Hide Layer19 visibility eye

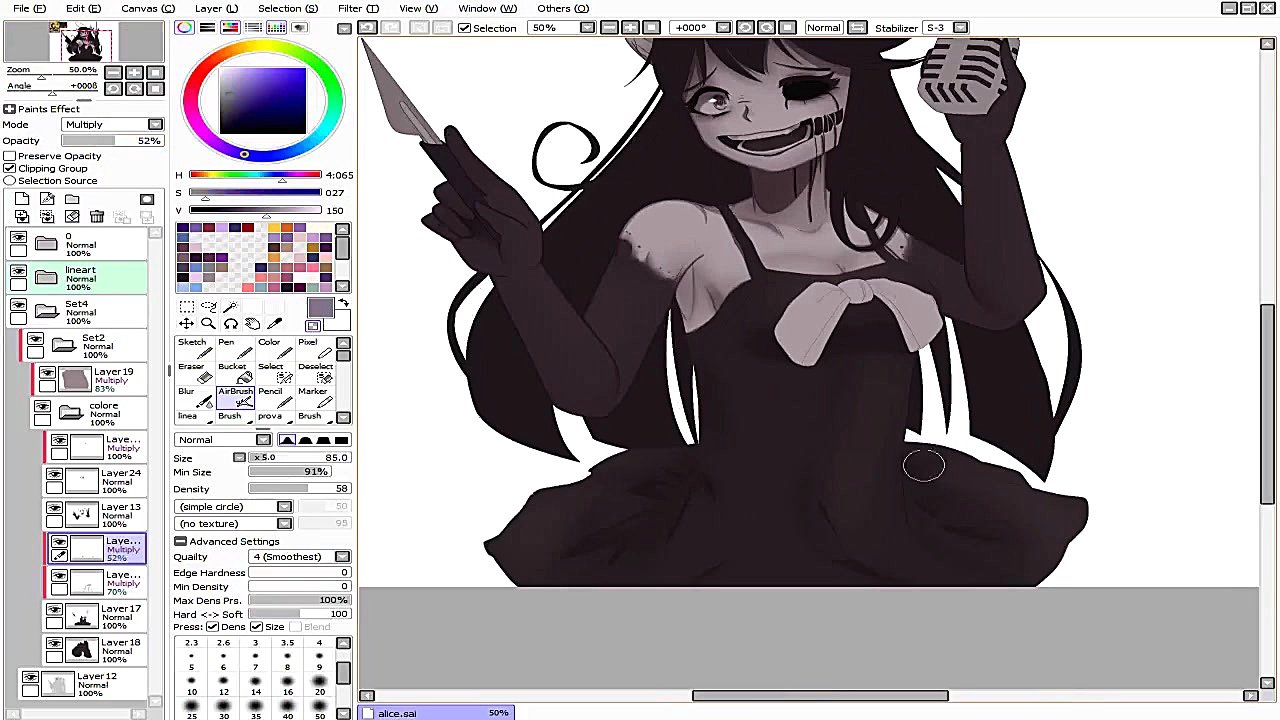(x=46, y=374)
